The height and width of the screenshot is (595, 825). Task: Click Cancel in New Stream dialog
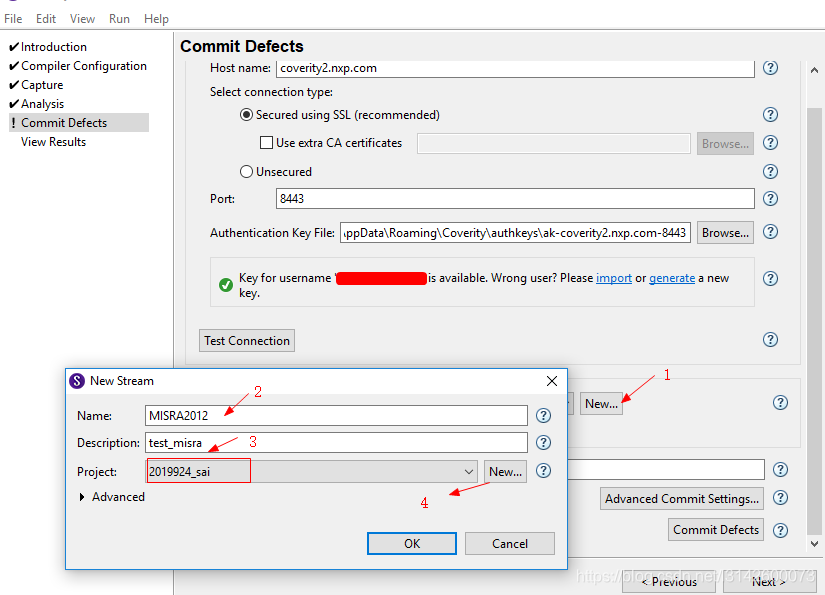510,543
